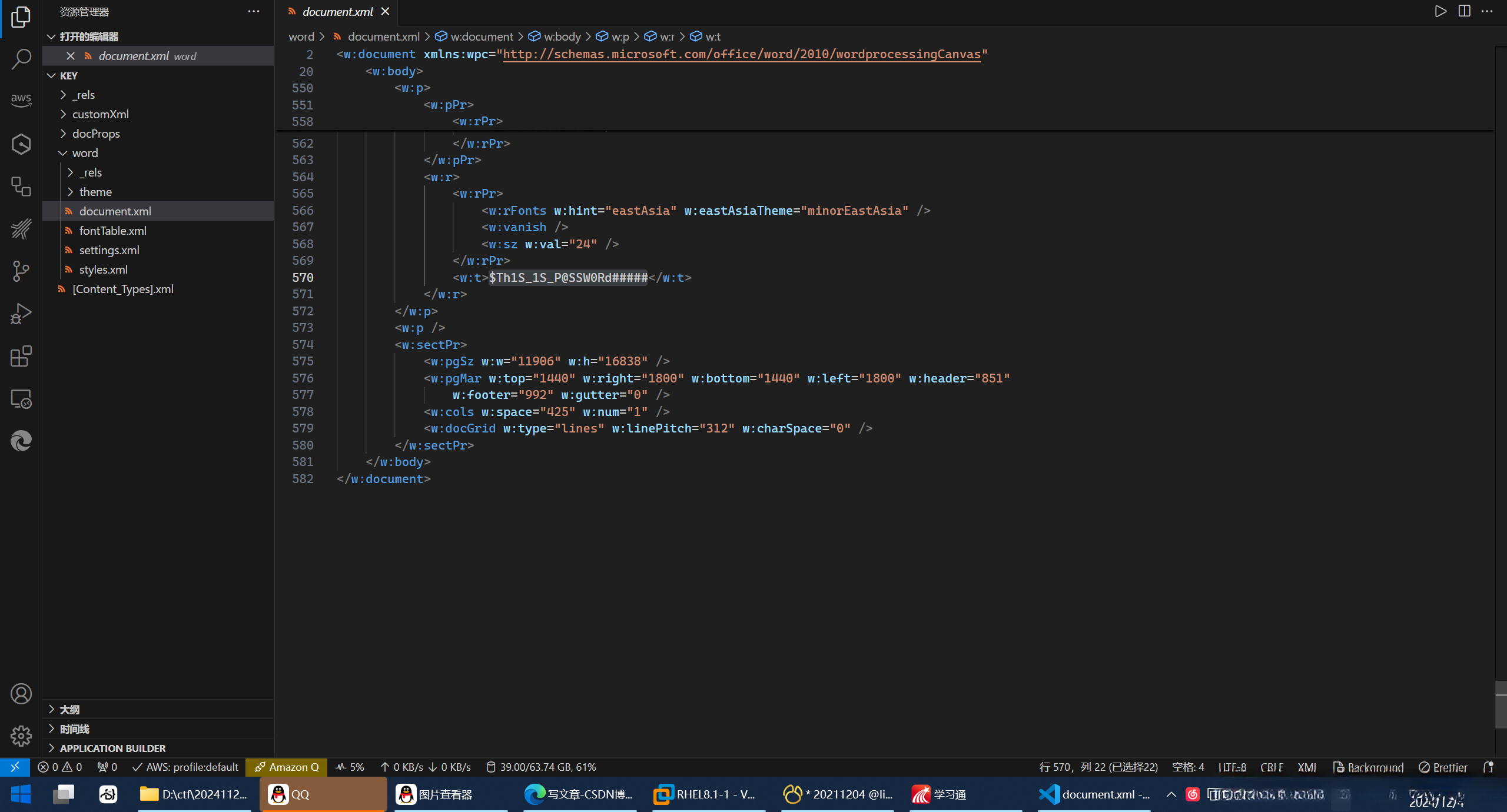Image resolution: width=1507 pixels, height=812 pixels.
Task: Open the Extensions view
Action: pos(21,357)
